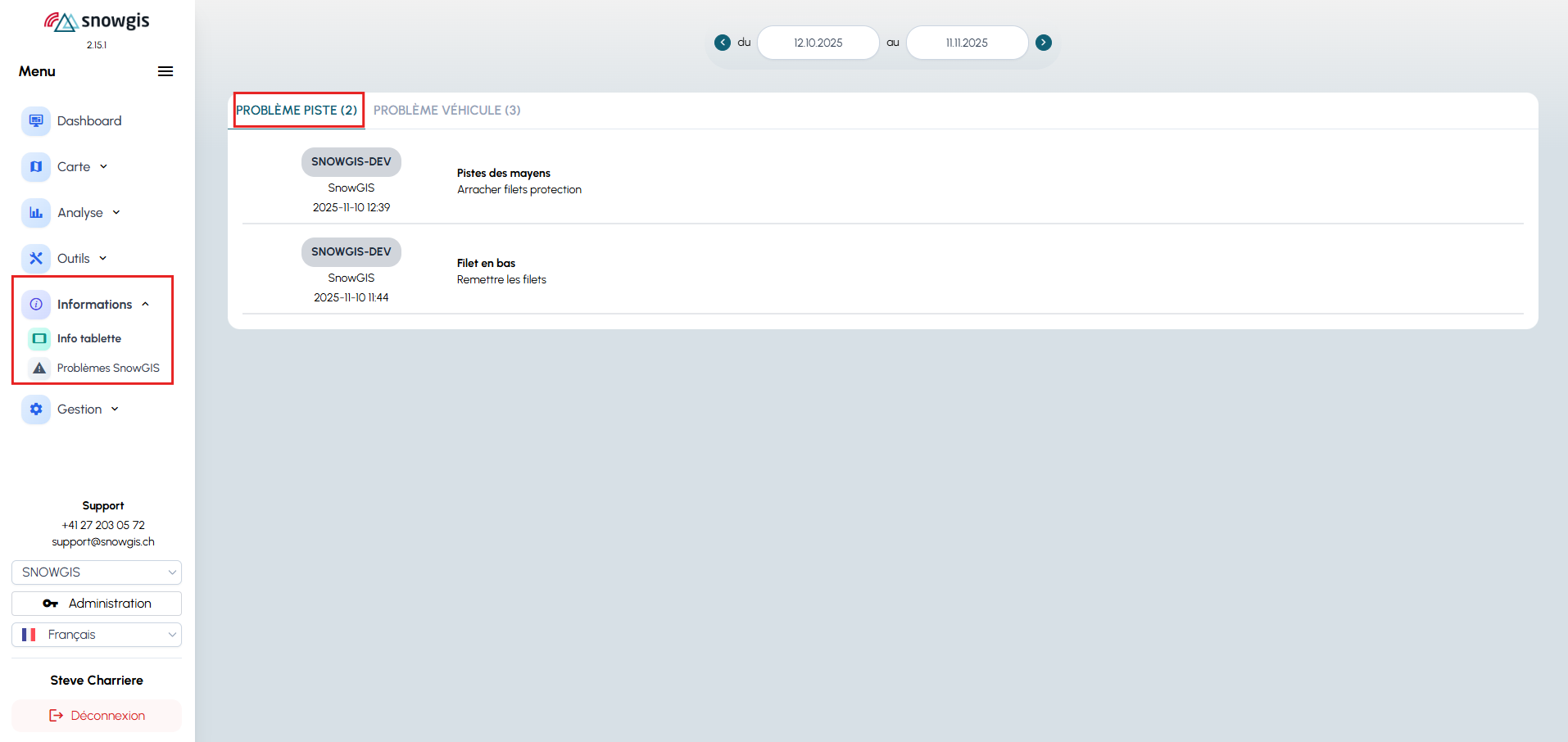Click the Déconnexion logout button
1568x742 pixels.
click(97, 716)
